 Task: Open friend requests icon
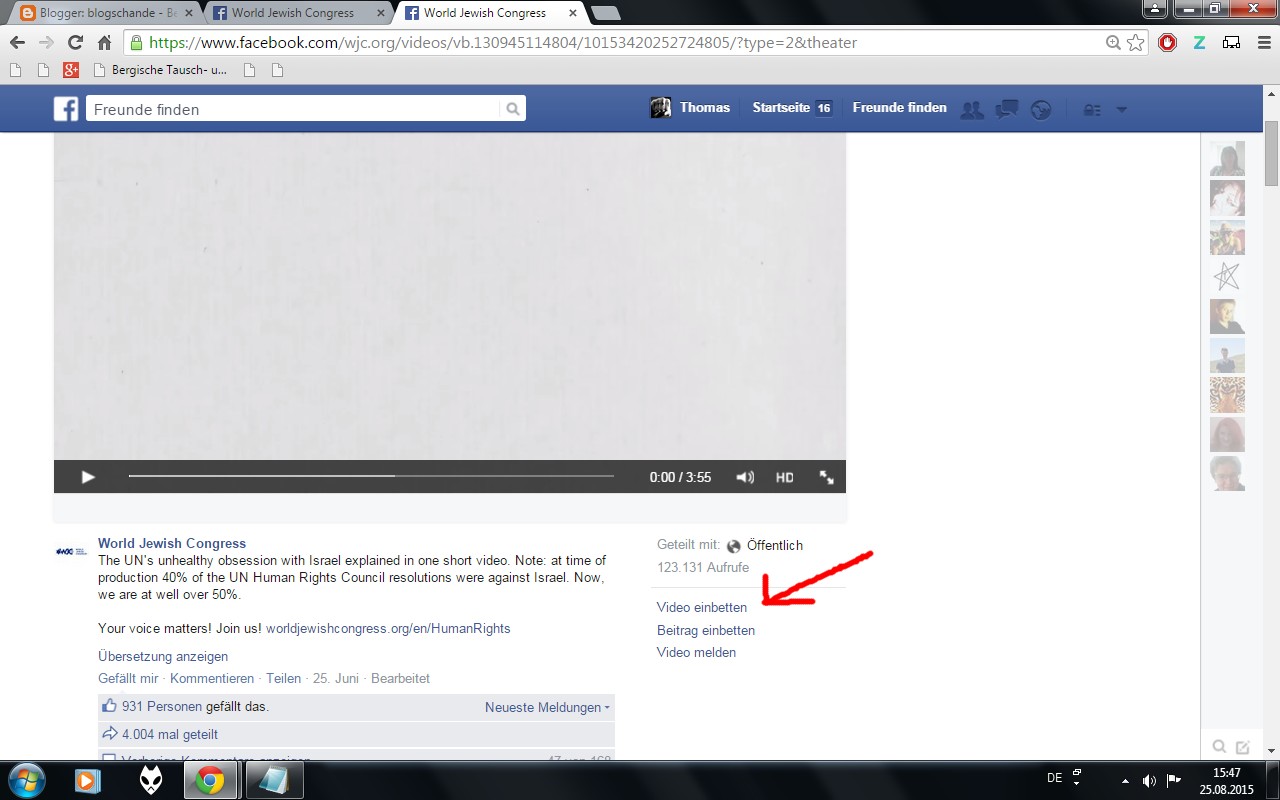click(x=972, y=109)
